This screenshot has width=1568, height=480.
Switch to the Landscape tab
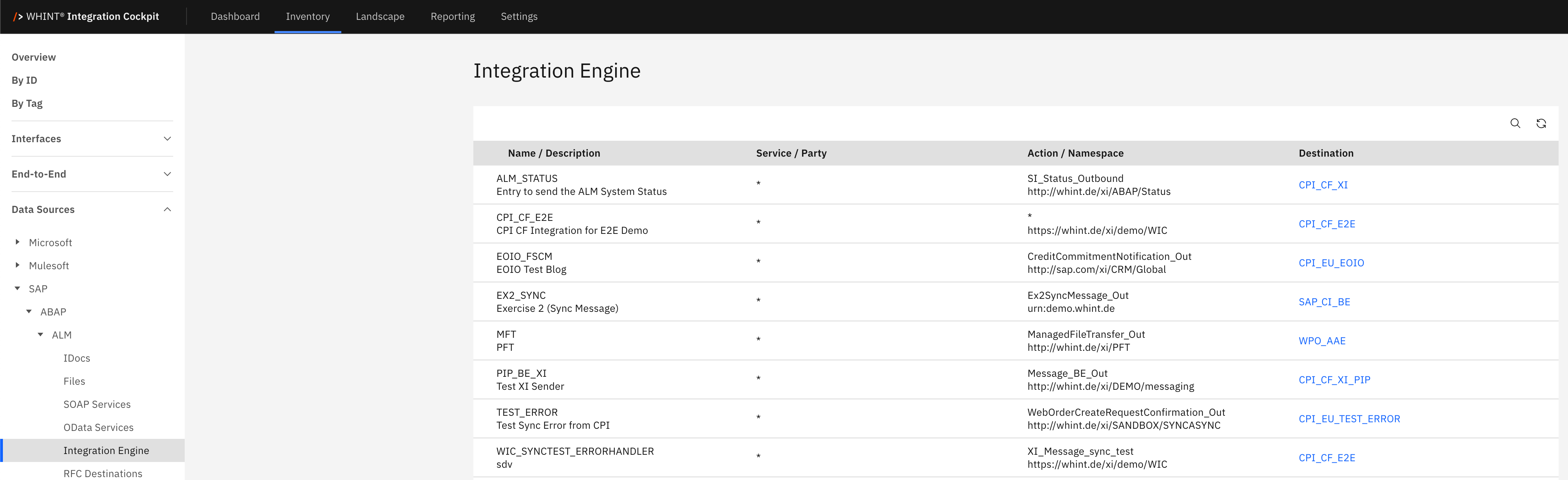380,17
